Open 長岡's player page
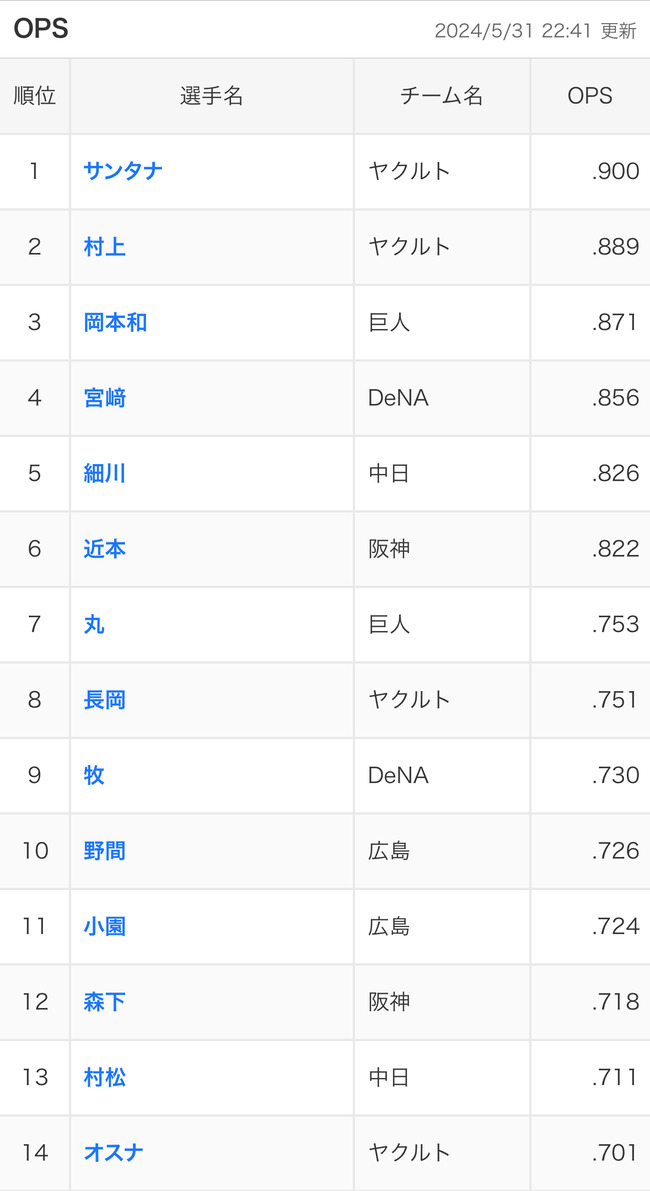650x1191 pixels. [105, 700]
